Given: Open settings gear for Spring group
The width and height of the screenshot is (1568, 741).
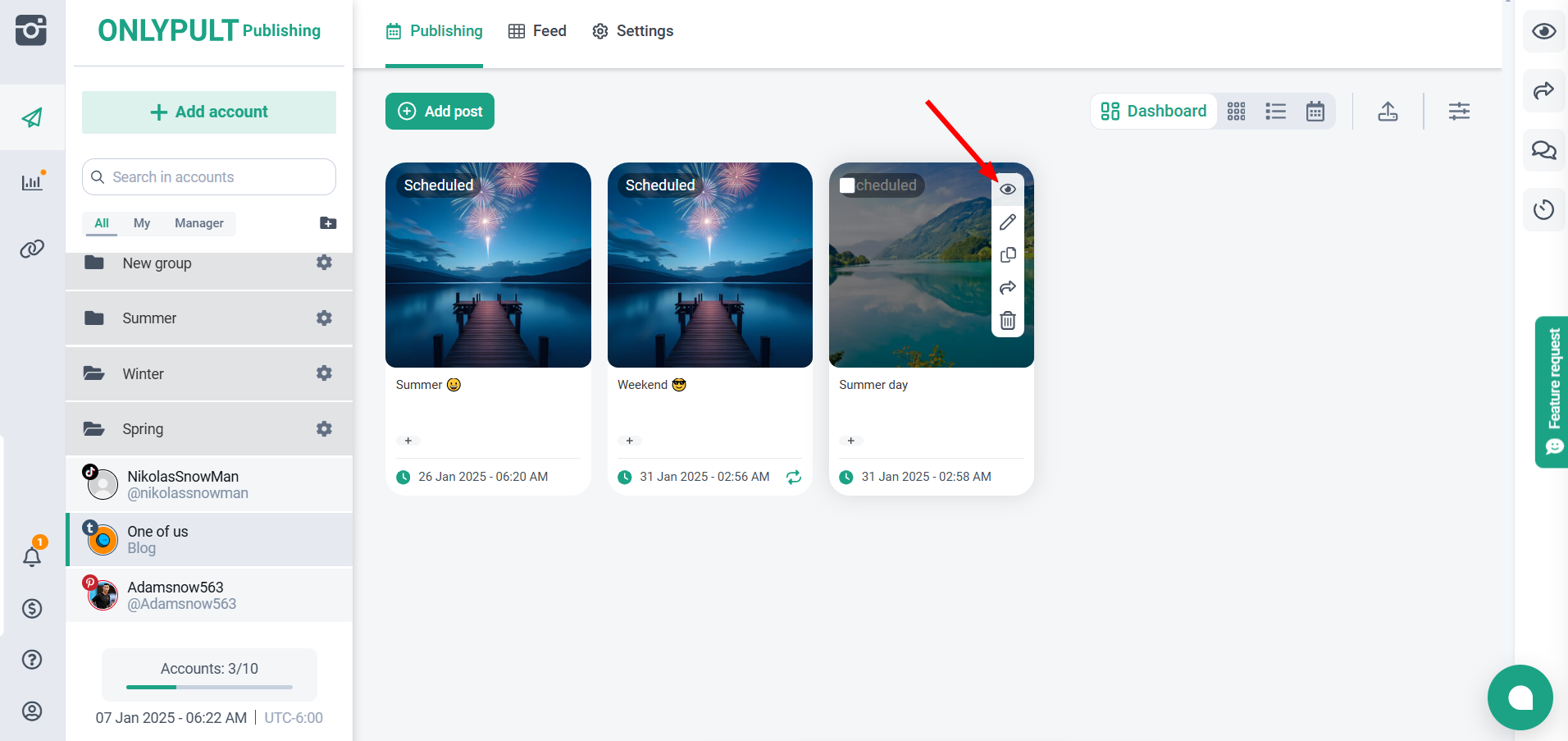Looking at the screenshot, I should click(325, 429).
